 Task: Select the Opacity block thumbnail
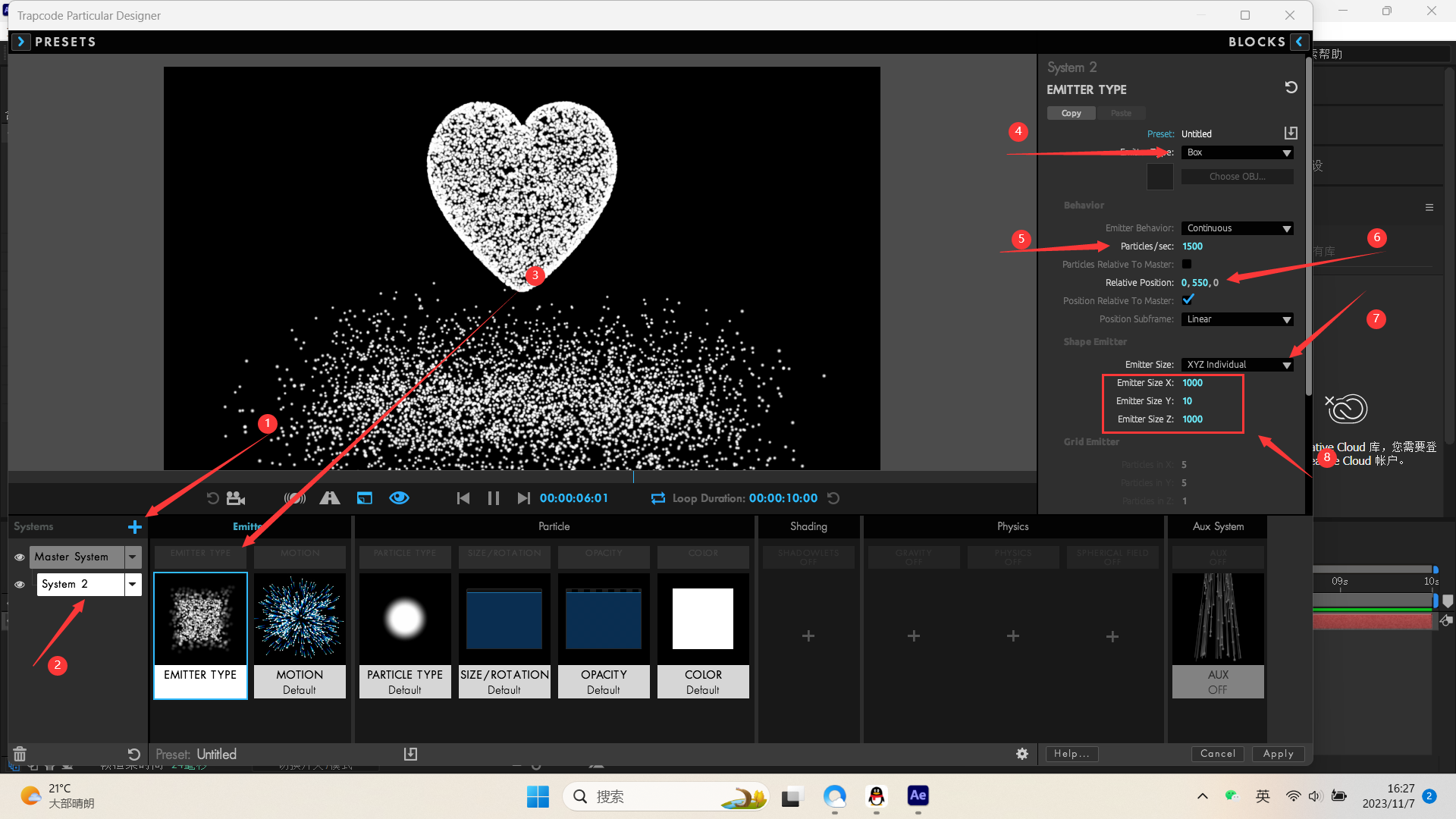click(604, 635)
